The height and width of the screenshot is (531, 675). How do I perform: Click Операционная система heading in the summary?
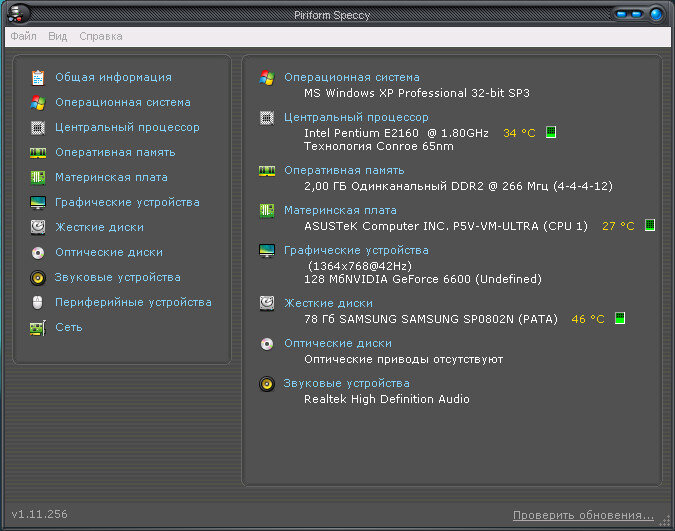(352, 78)
